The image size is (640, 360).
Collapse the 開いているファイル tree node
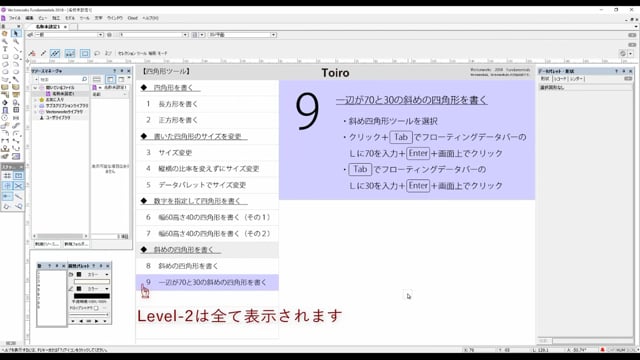coord(35,88)
